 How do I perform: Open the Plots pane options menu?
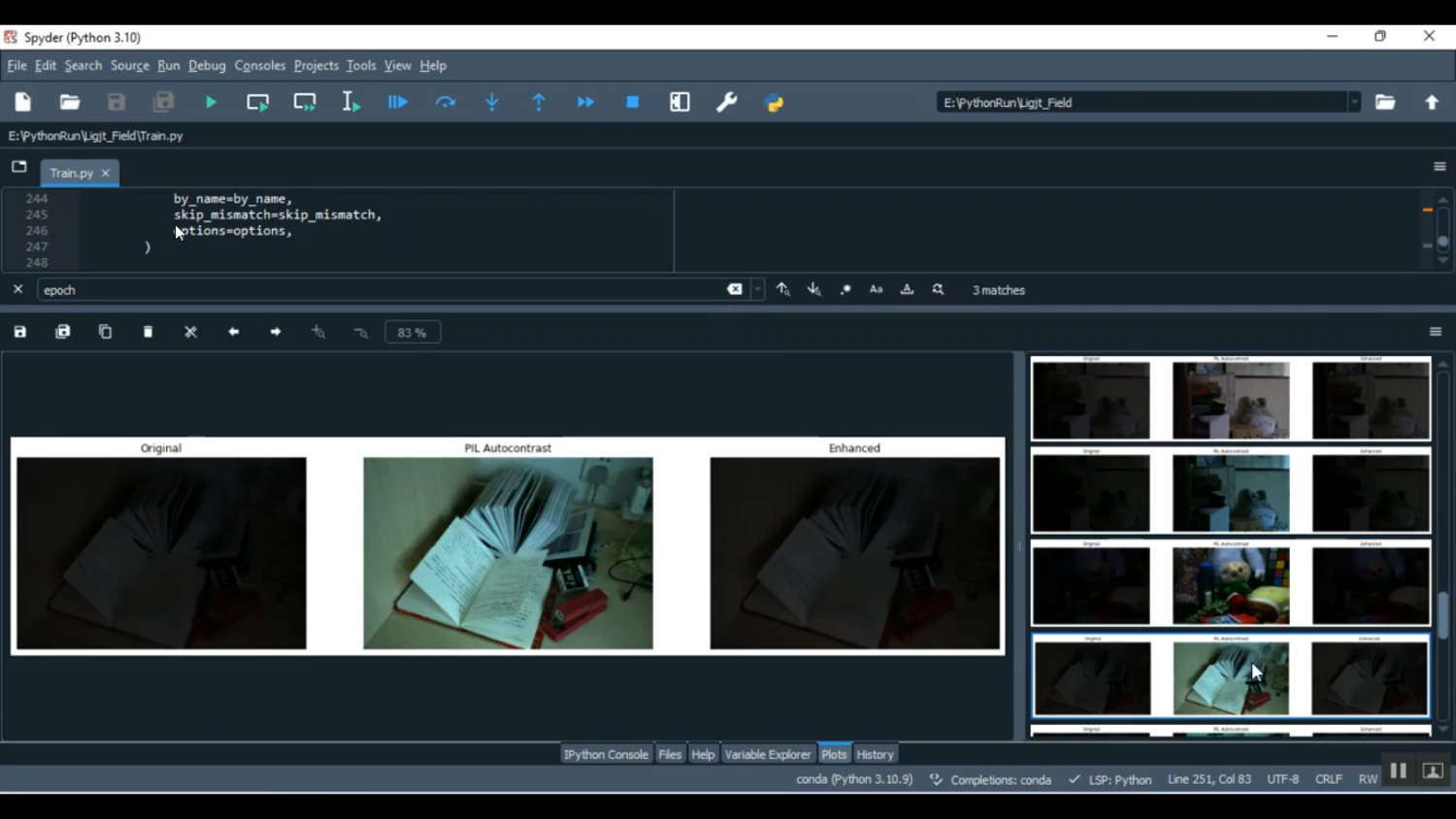click(x=1435, y=331)
